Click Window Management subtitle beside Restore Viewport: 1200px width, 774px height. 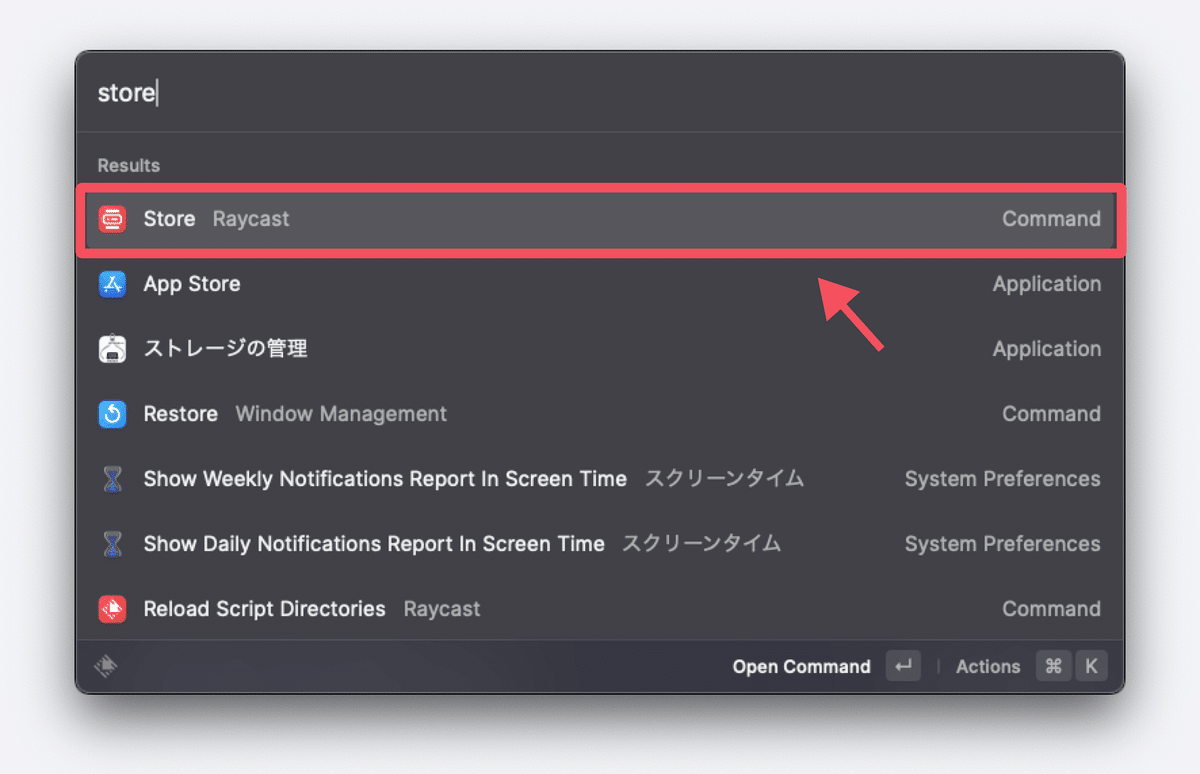[341, 414]
